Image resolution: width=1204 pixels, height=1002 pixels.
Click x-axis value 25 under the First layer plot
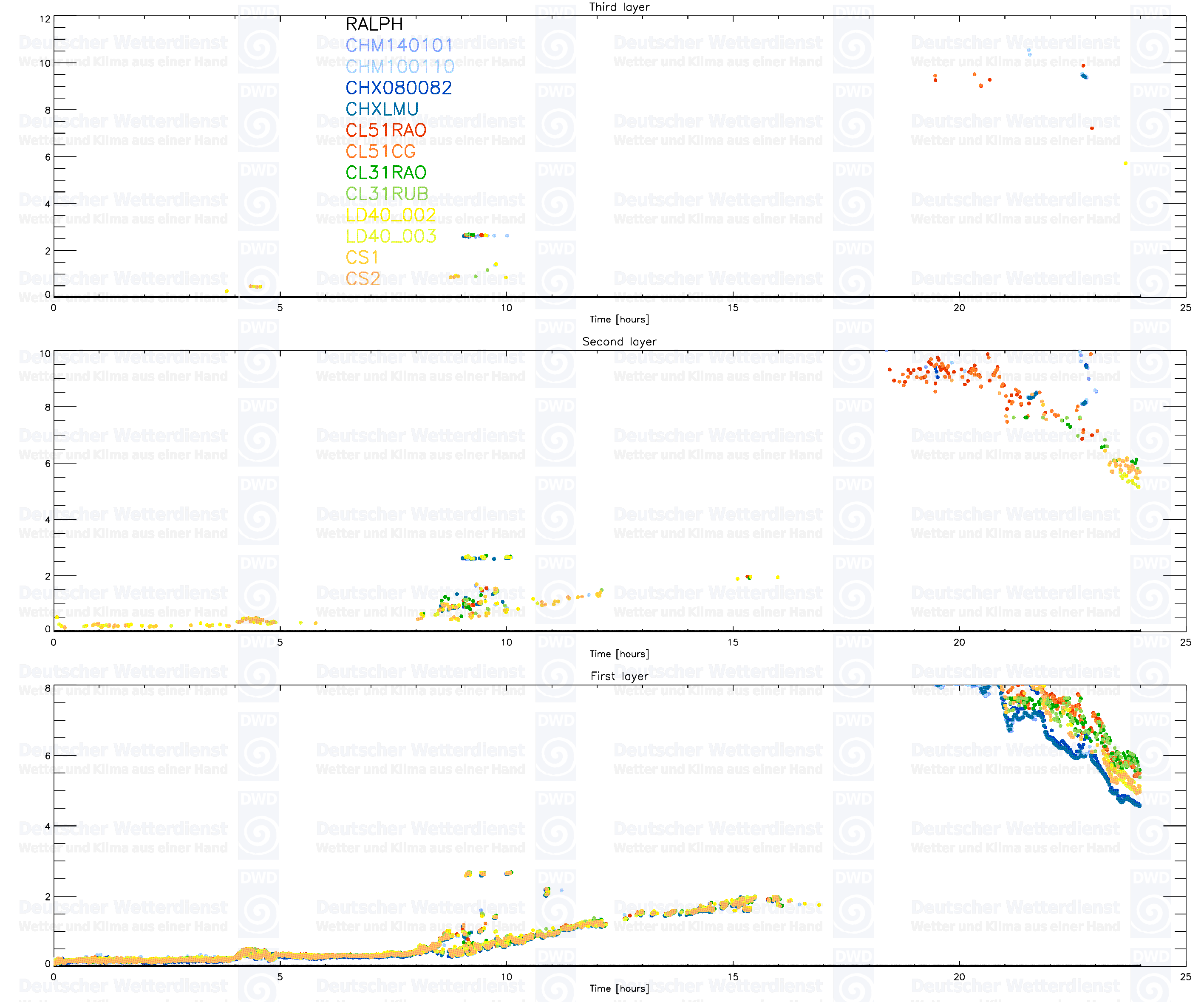click(x=1186, y=977)
